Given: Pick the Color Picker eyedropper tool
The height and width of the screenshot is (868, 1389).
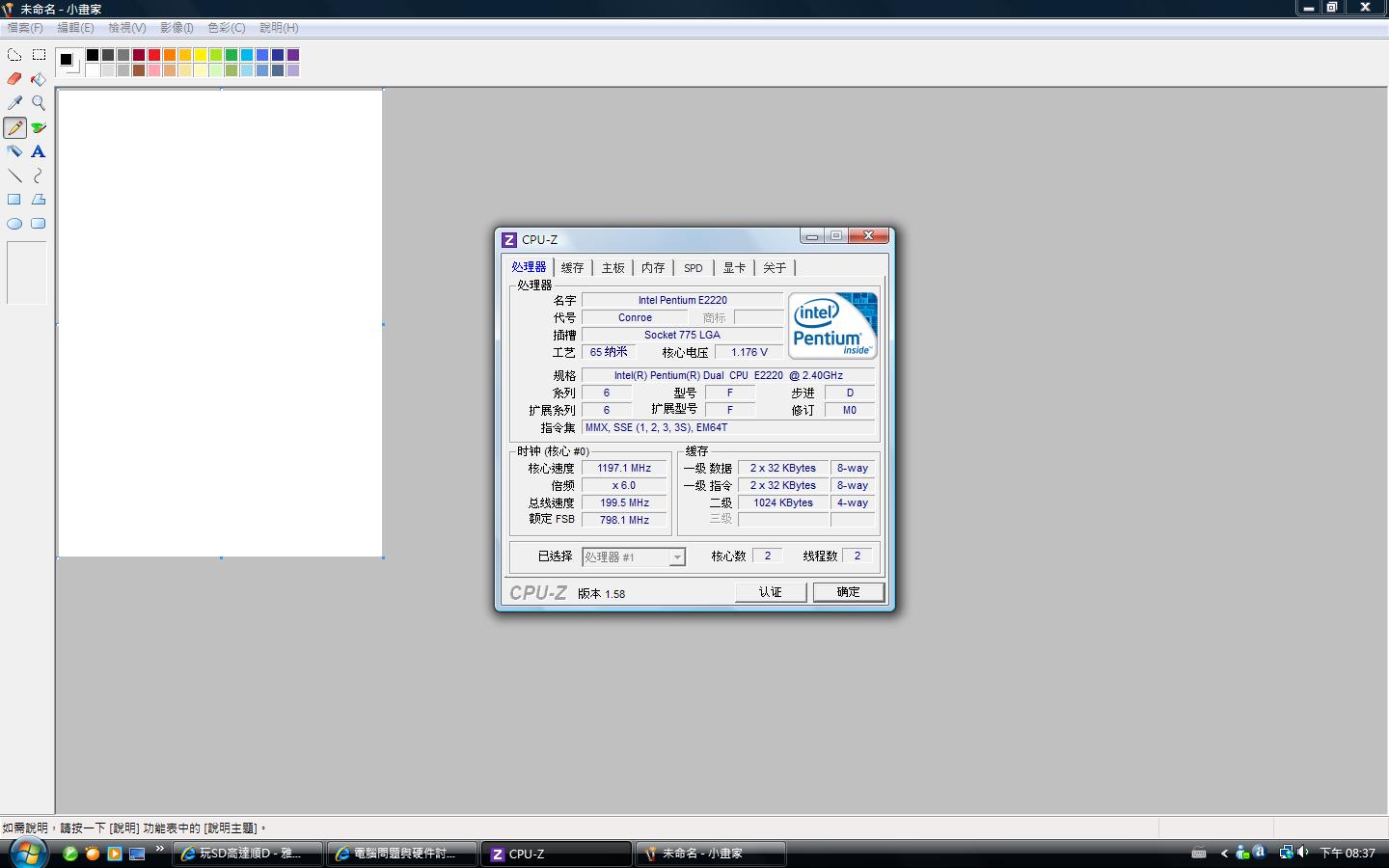Looking at the screenshot, I should 14,103.
